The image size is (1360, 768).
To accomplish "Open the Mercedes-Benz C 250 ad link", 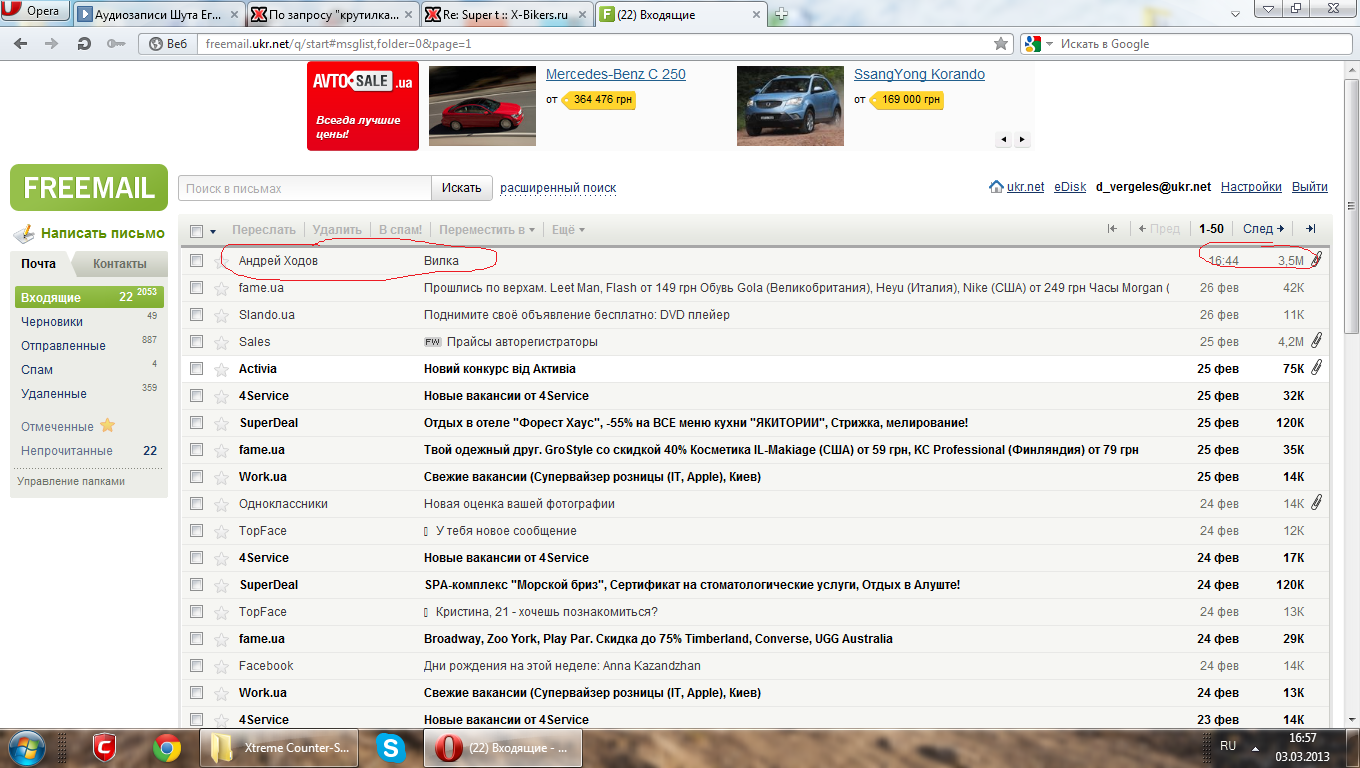I will pos(616,75).
